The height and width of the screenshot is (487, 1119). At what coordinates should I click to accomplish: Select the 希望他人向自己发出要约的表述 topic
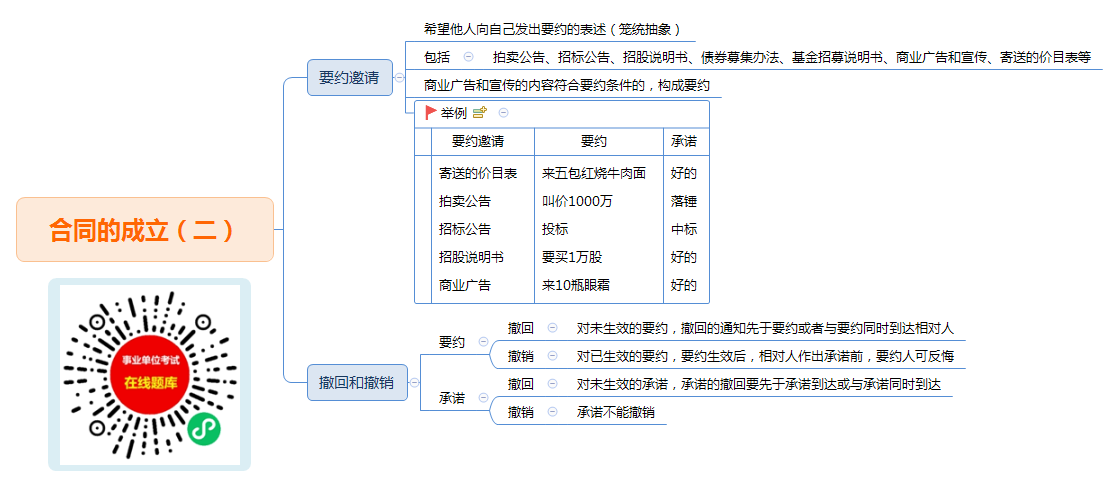click(552, 29)
